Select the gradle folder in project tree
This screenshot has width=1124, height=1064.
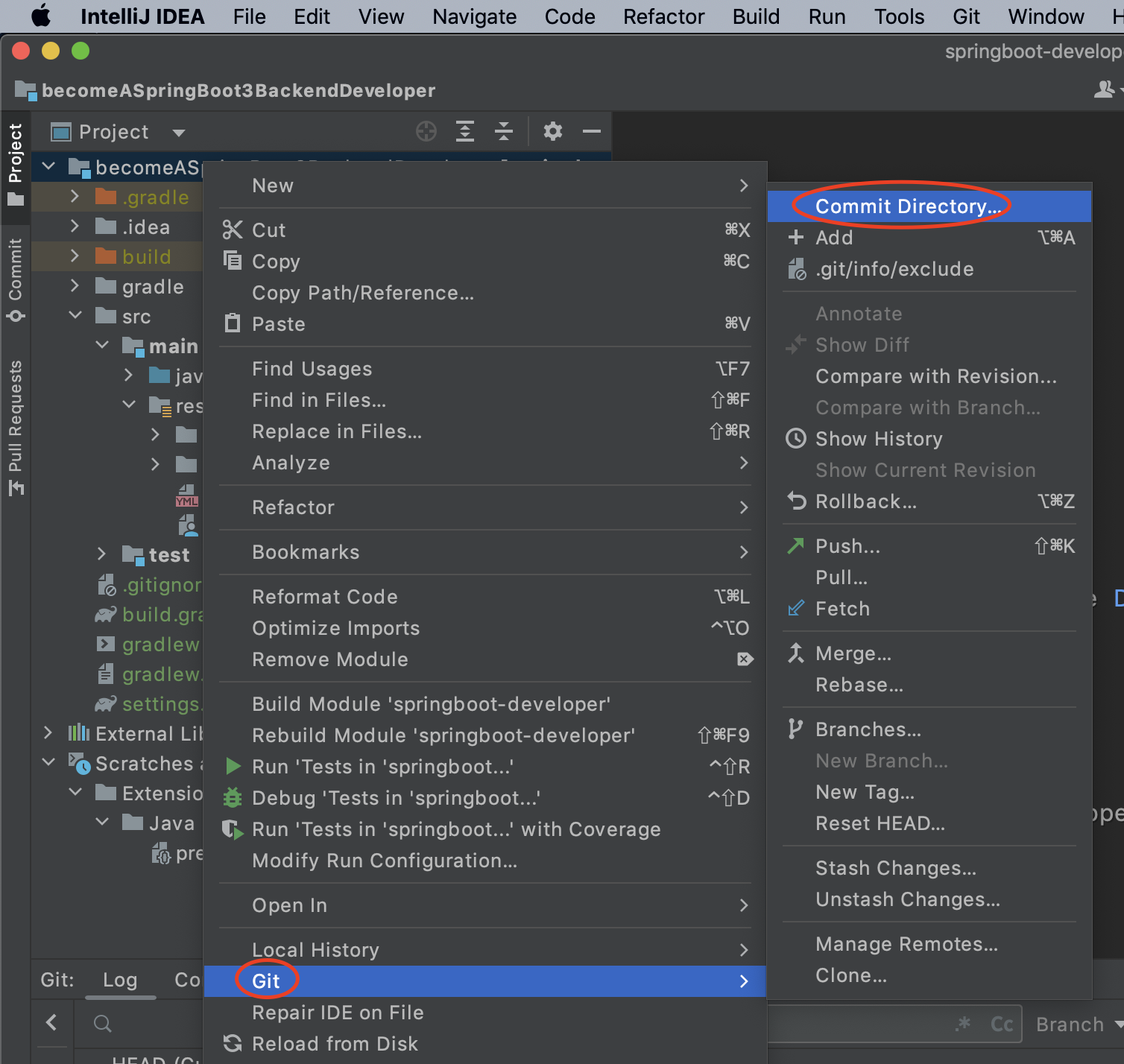152,287
